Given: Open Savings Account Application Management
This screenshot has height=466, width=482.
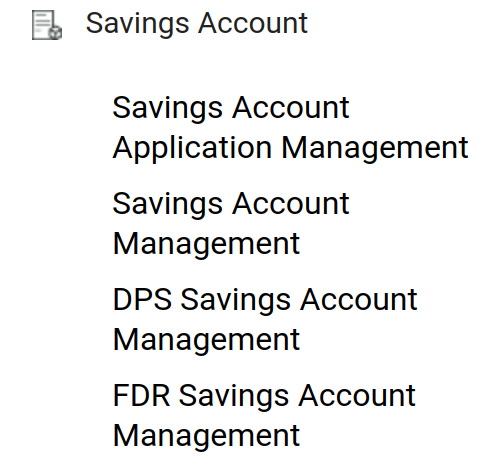Looking at the screenshot, I should pos(290,127).
